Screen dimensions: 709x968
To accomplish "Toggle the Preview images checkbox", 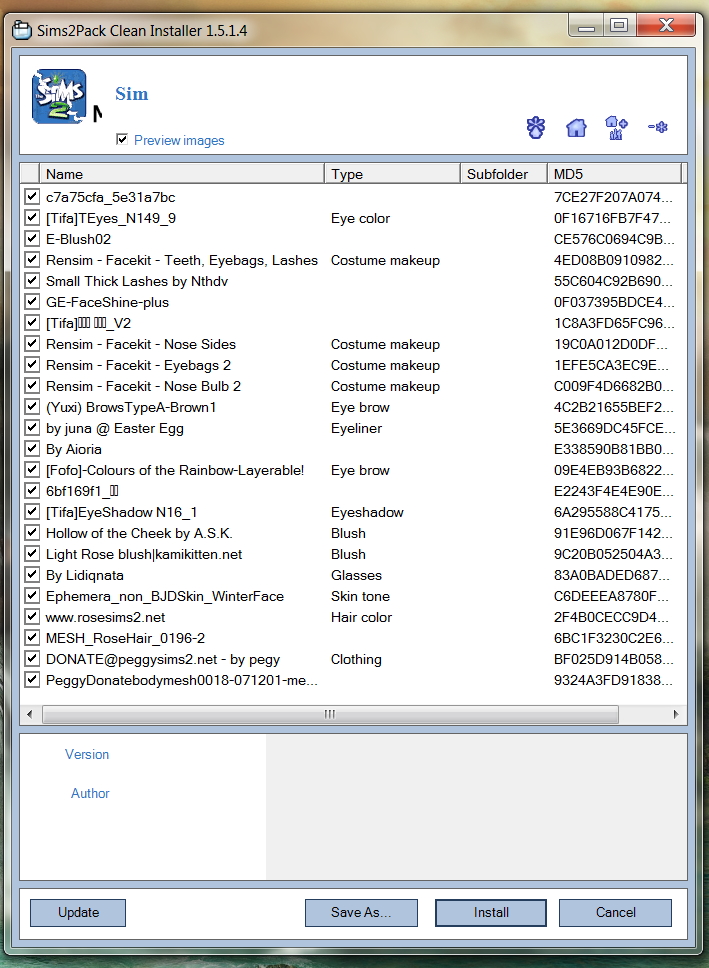I will (x=122, y=140).
